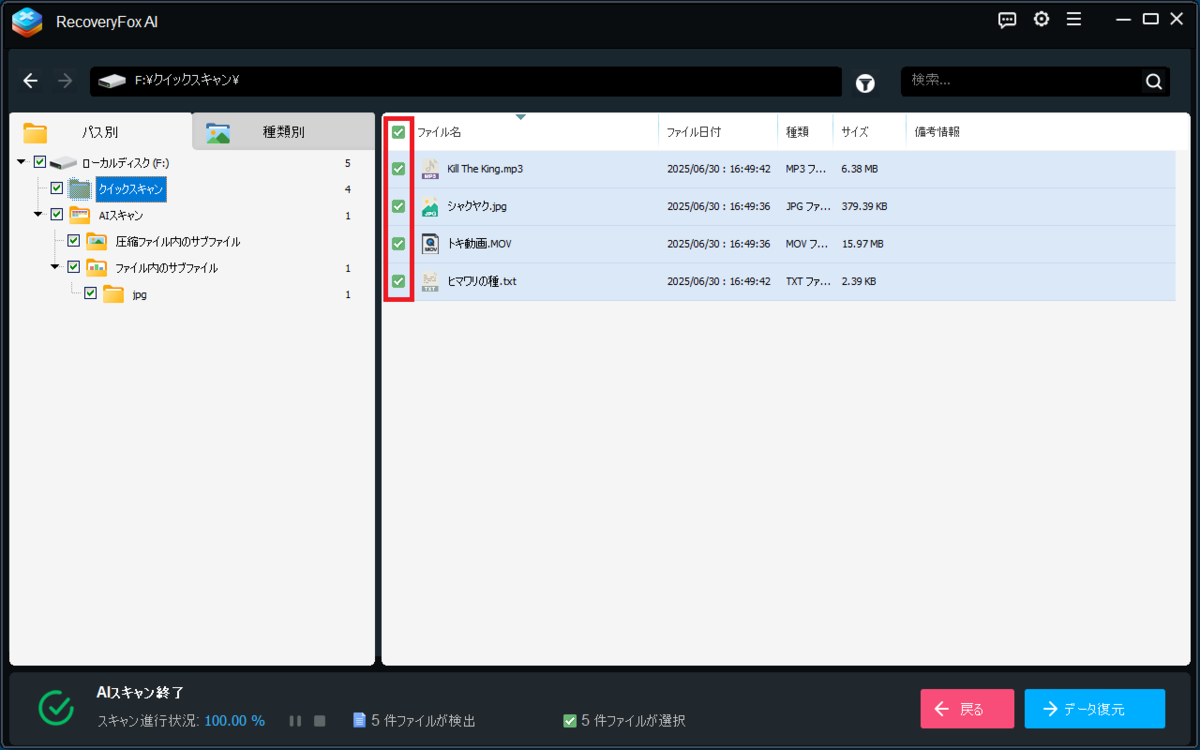Image resolution: width=1200 pixels, height=750 pixels.
Task: Sort by サイズ column header
Action: [855, 132]
